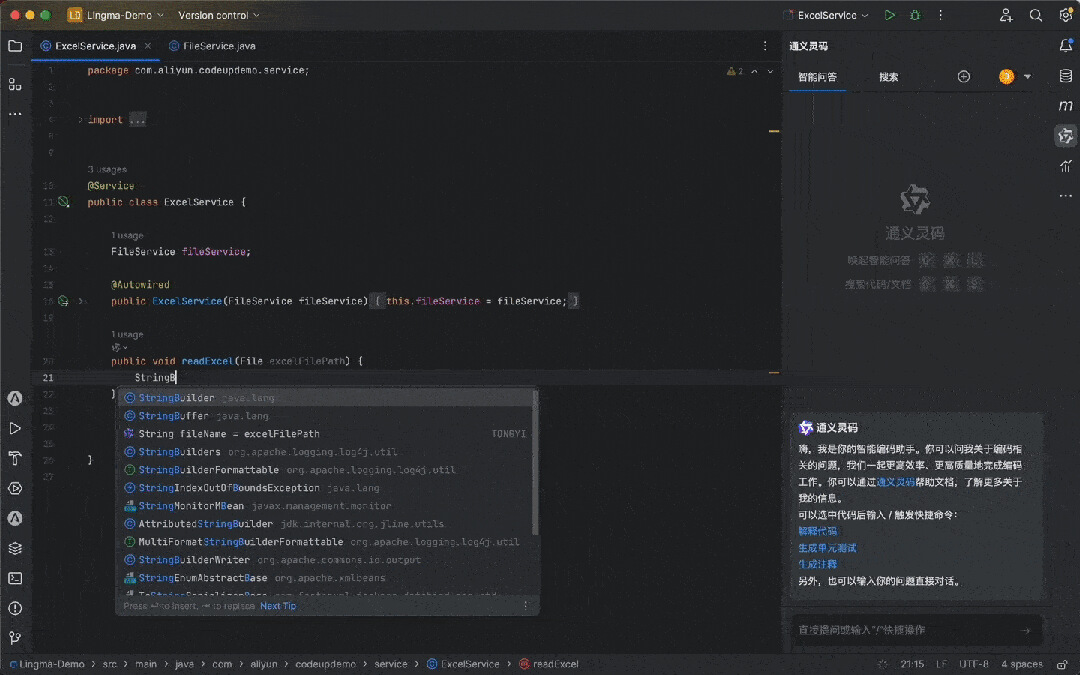Click the 生成单元测试 link

click(827, 548)
